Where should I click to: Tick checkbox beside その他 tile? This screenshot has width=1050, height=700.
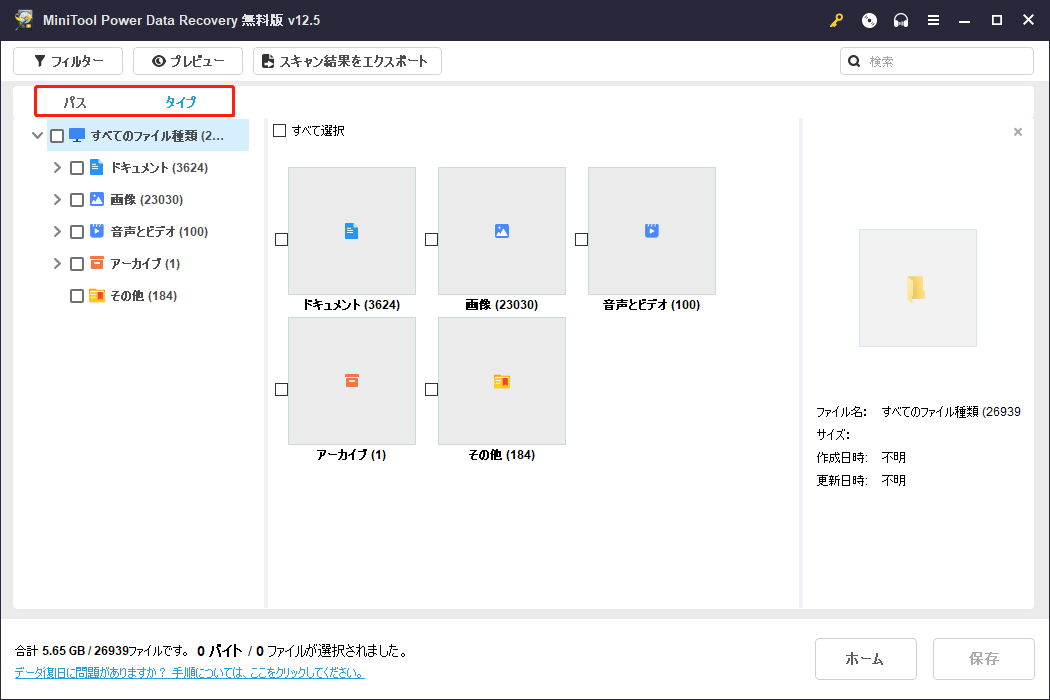[431, 390]
